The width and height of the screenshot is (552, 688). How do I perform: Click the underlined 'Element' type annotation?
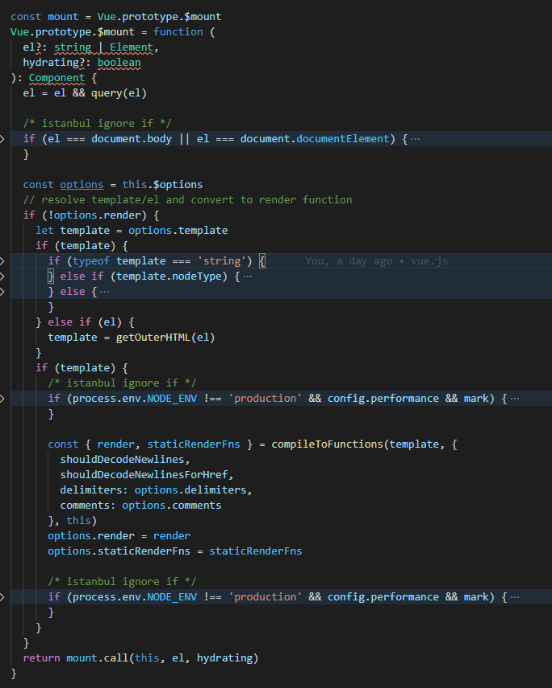131,47
